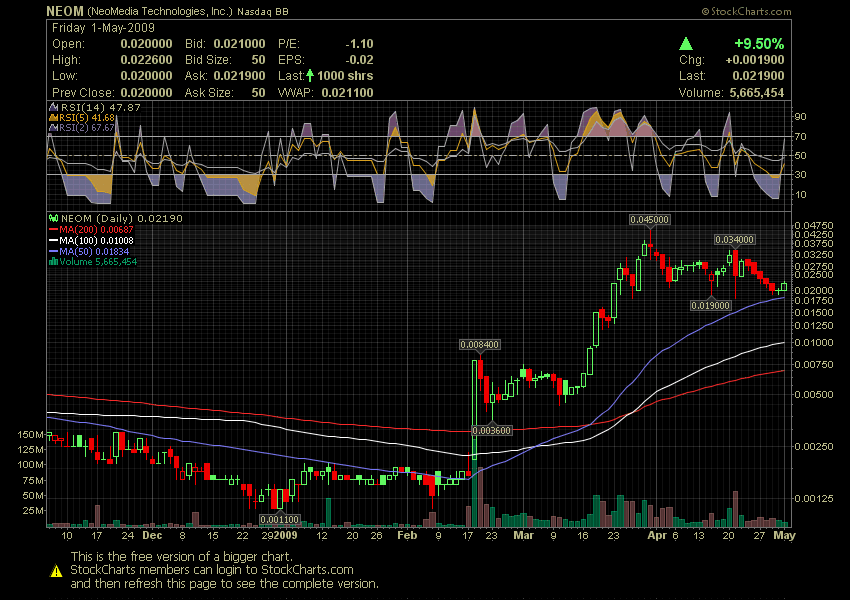Click the orange RSI(5) legend icon
The width and height of the screenshot is (850, 600).
pos(54,118)
